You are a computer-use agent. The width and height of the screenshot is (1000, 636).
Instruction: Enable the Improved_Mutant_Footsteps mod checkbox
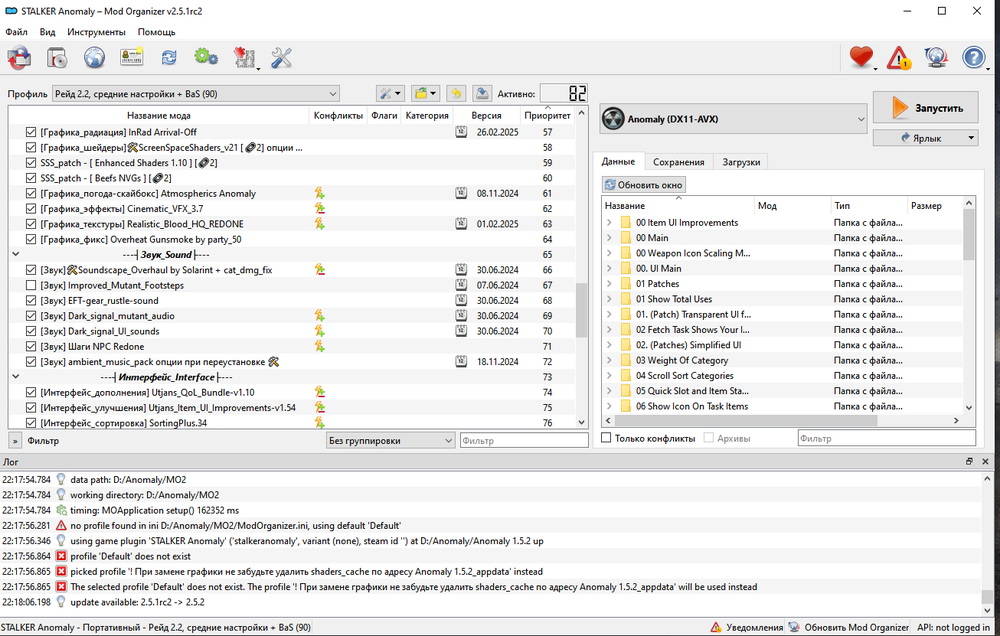pos(31,285)
